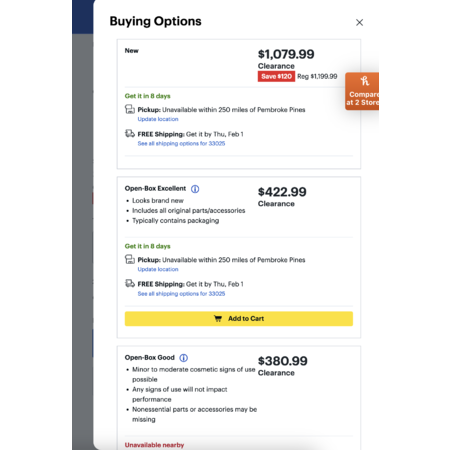Open Open-Box Excellent info icon

[195, 189]
